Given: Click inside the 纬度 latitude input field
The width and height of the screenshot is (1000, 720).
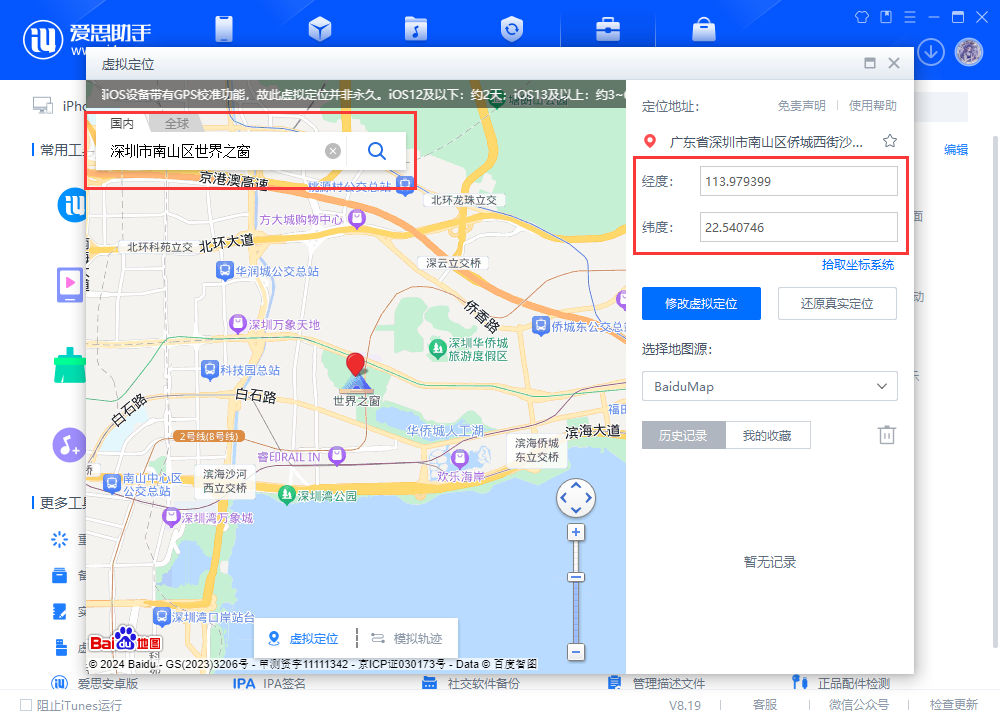Looking at the screenshot, I should [x=797, y=227].
